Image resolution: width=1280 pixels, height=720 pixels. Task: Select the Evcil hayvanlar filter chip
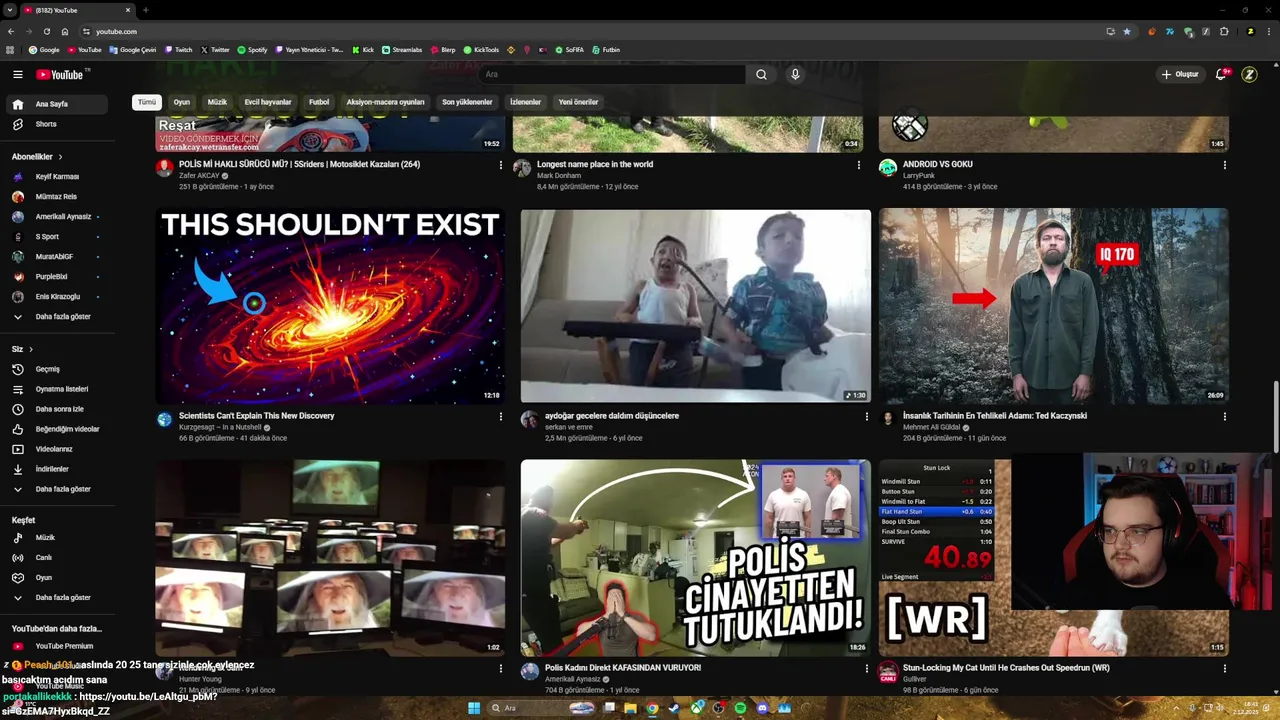coord(268,102)
